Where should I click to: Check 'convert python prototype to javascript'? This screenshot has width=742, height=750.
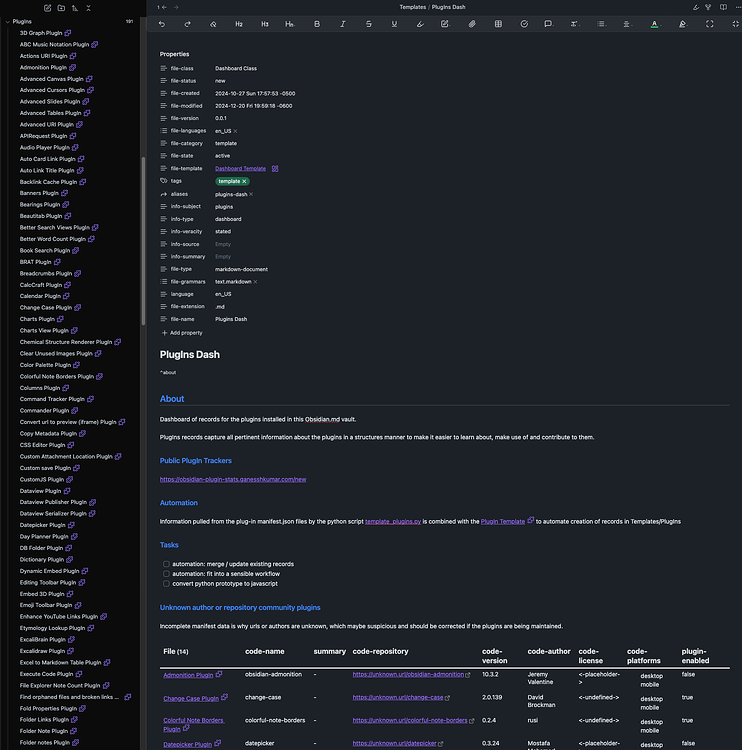click(x=166, y=584)
